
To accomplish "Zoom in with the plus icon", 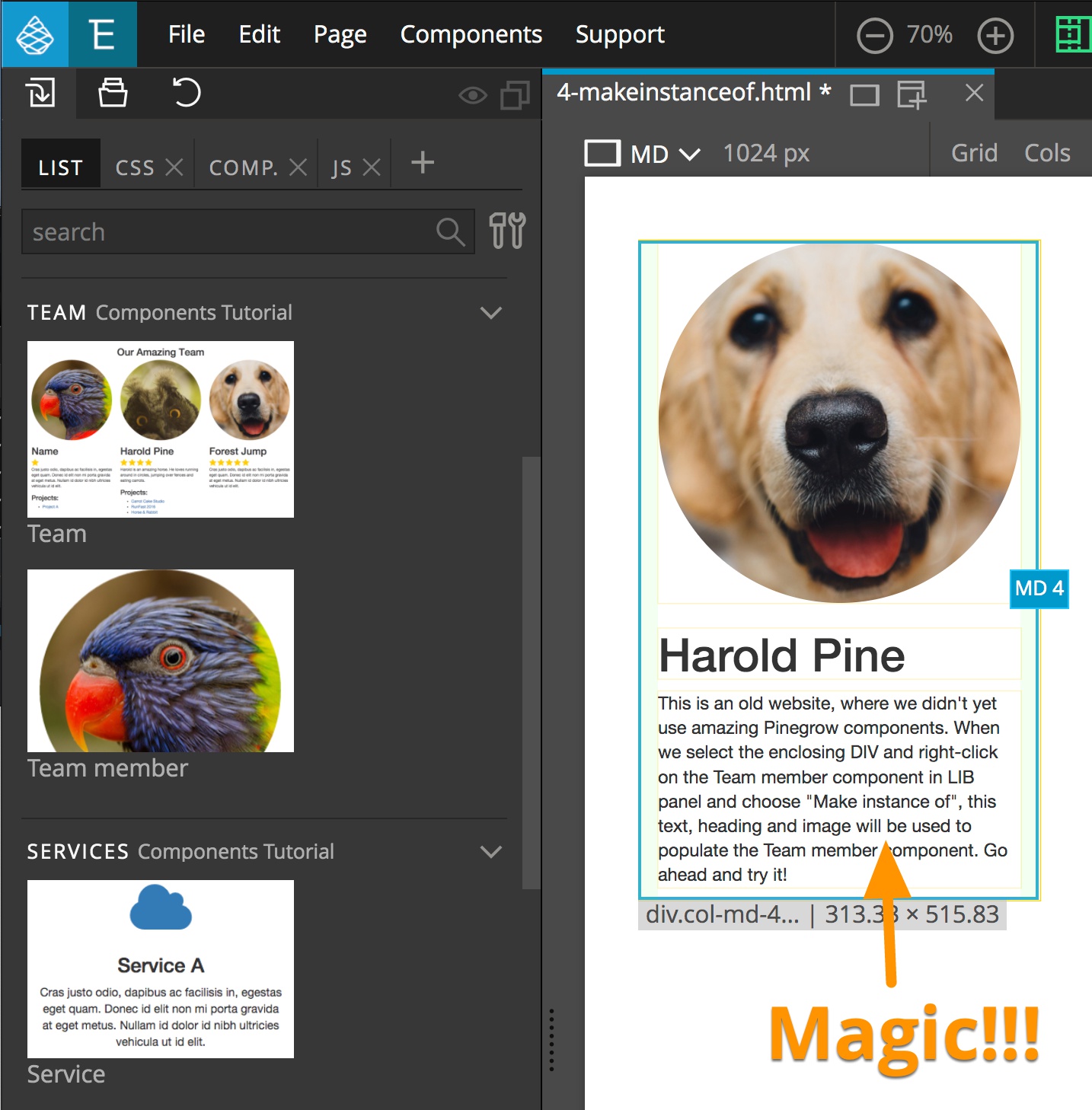I will point(996,35).
